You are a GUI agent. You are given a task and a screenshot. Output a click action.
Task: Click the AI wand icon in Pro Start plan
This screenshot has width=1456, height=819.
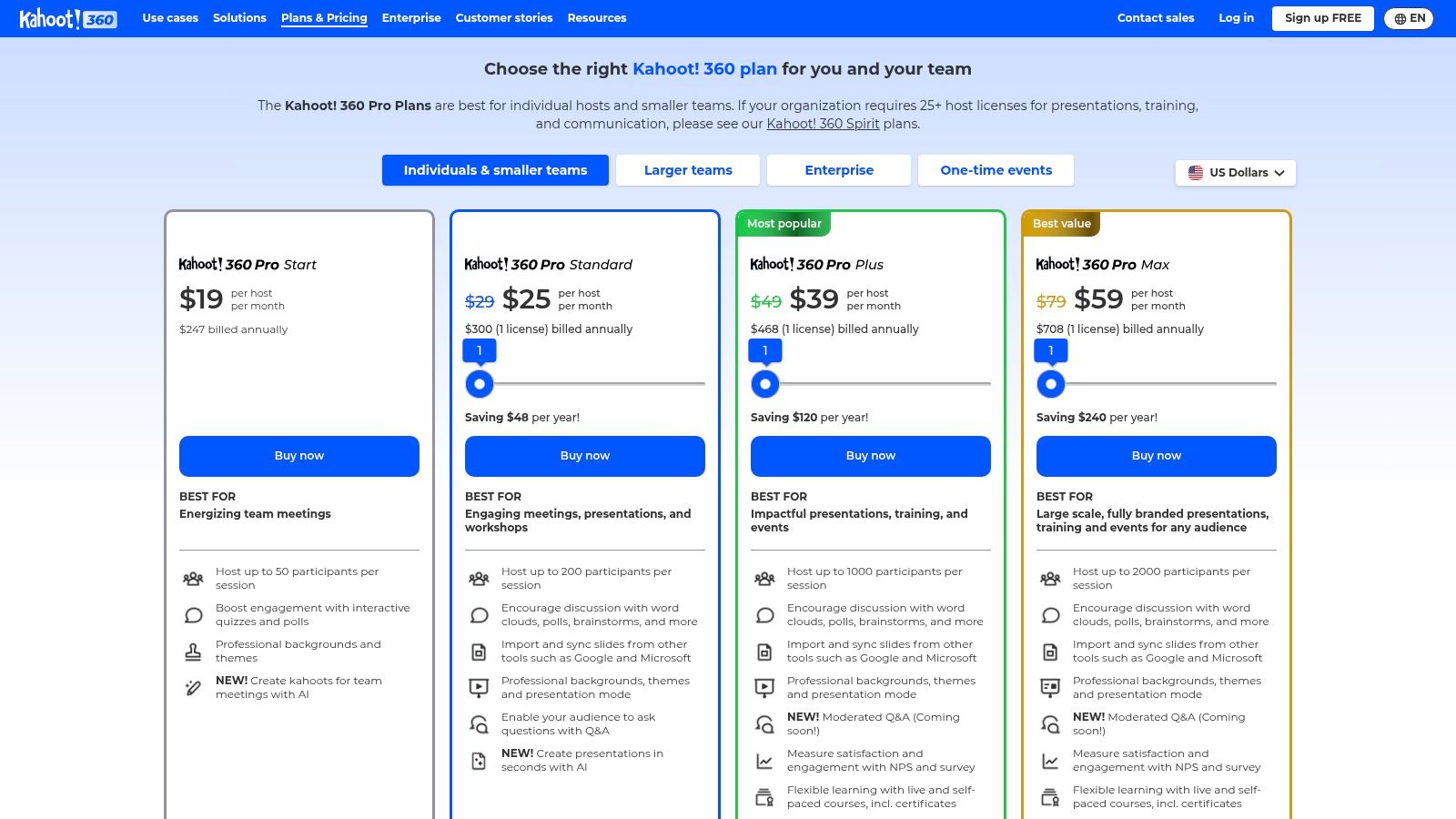pyautogui.click(x=193, y=688)
